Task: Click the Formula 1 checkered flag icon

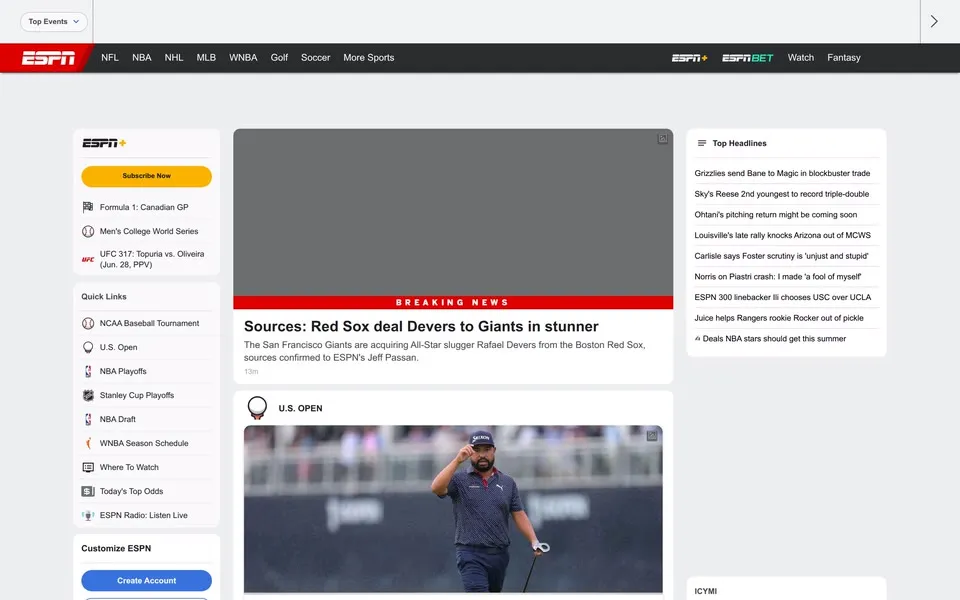Action: (x=88, y=207)
